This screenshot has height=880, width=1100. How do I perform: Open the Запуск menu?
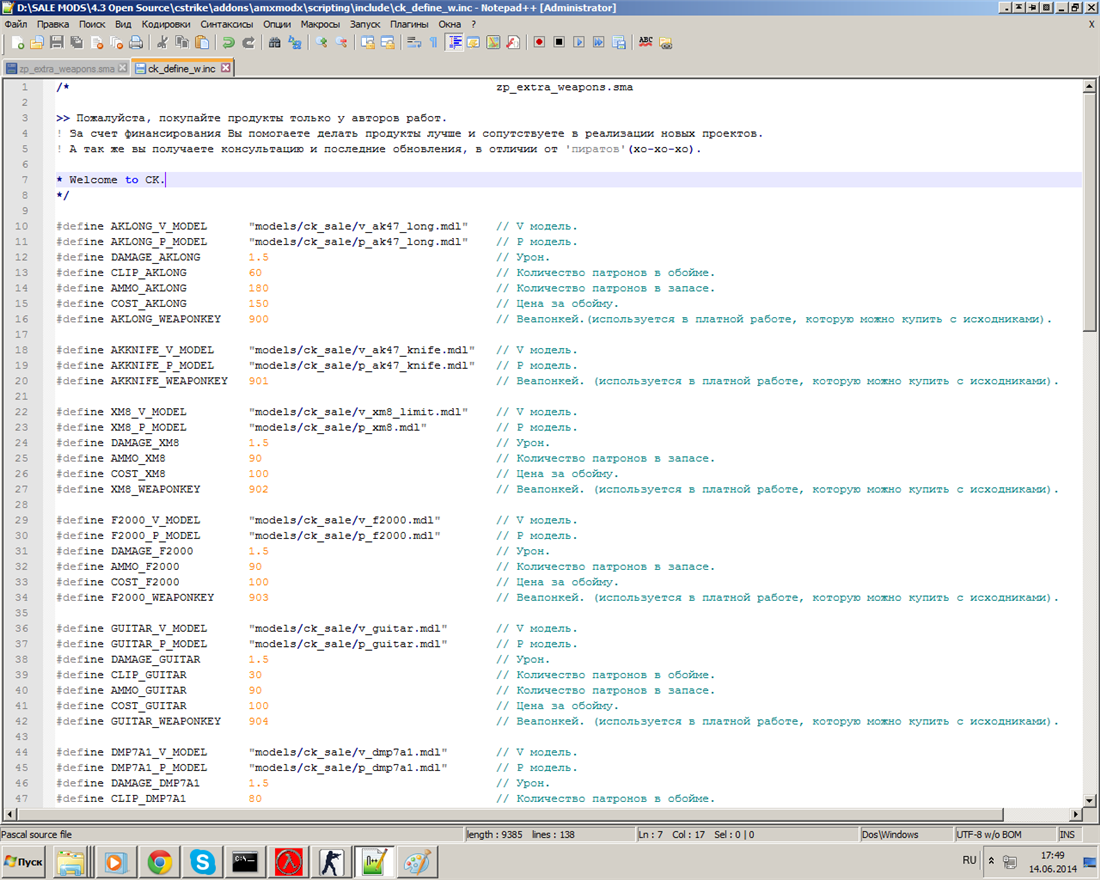tap(365, 24)
